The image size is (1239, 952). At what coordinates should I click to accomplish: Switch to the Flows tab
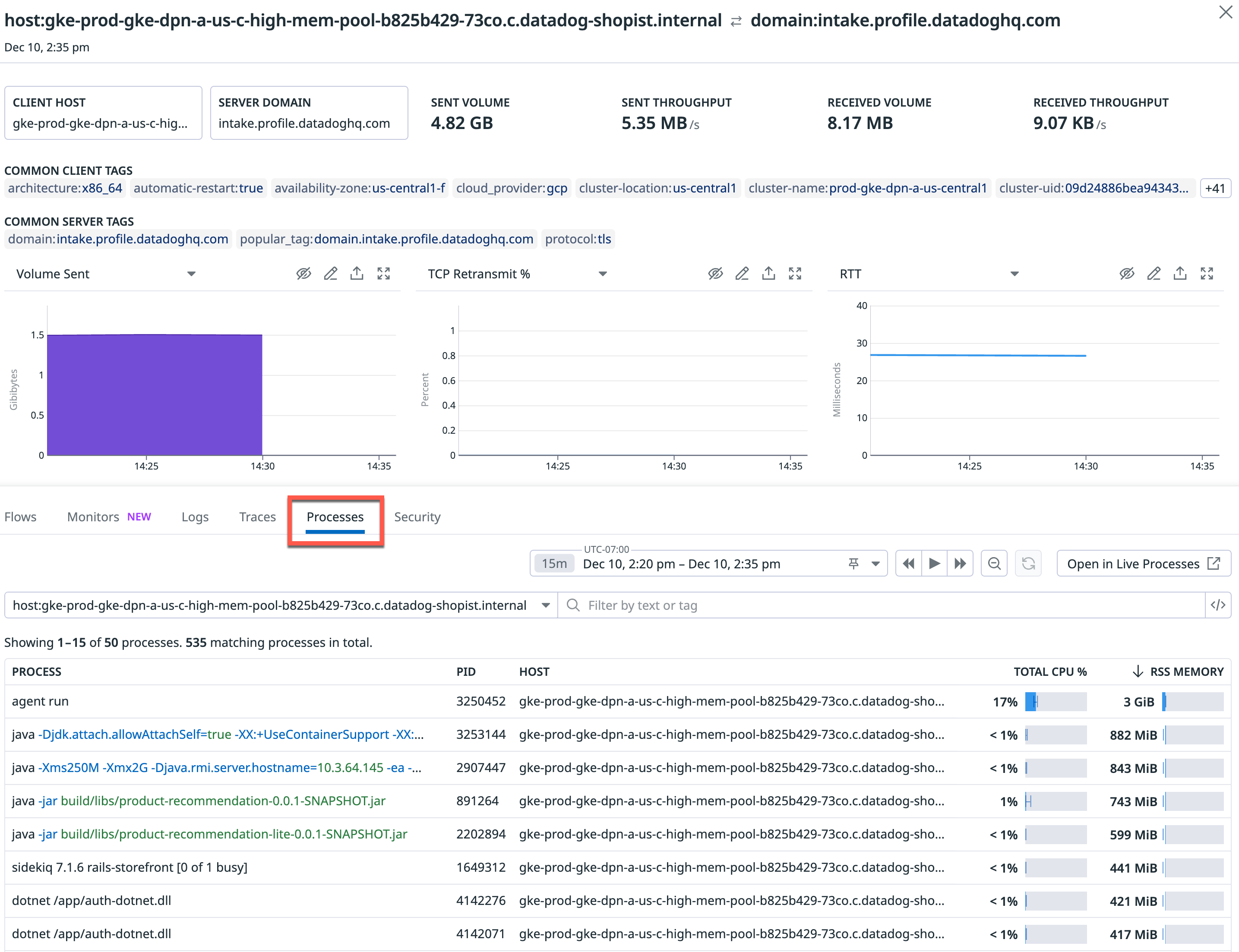click(20, 516)
